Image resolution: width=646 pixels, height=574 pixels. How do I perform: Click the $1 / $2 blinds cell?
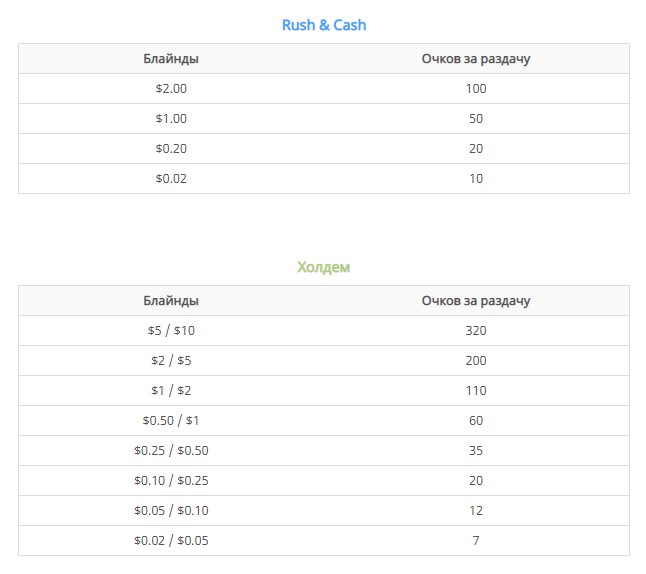171,391
